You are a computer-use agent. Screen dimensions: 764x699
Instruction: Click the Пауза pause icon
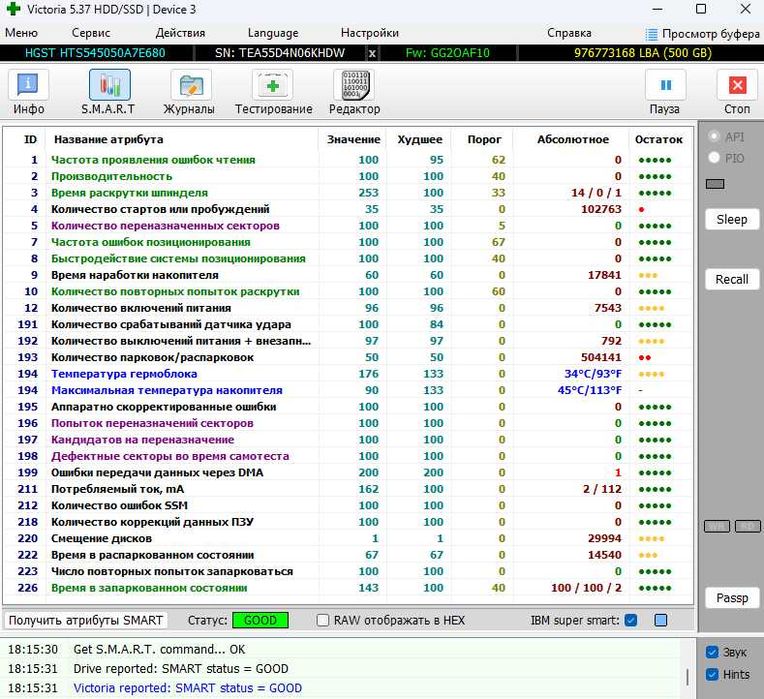(x=666, y=85)
